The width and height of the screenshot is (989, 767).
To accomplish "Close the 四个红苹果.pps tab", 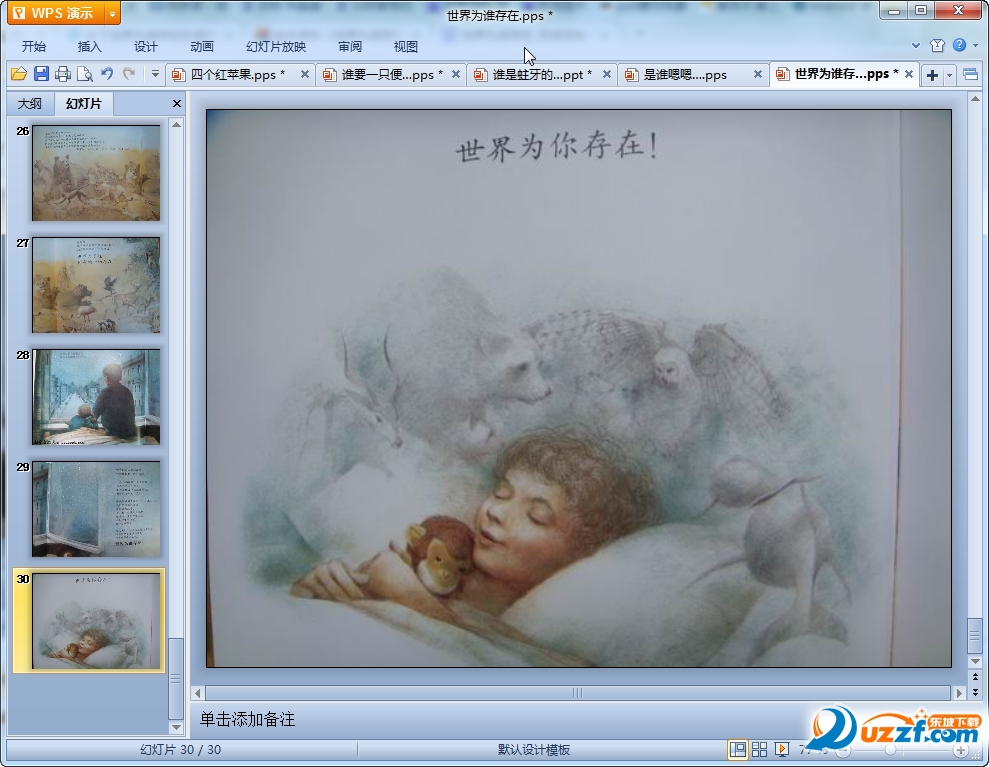I will (x=305, y=74).
